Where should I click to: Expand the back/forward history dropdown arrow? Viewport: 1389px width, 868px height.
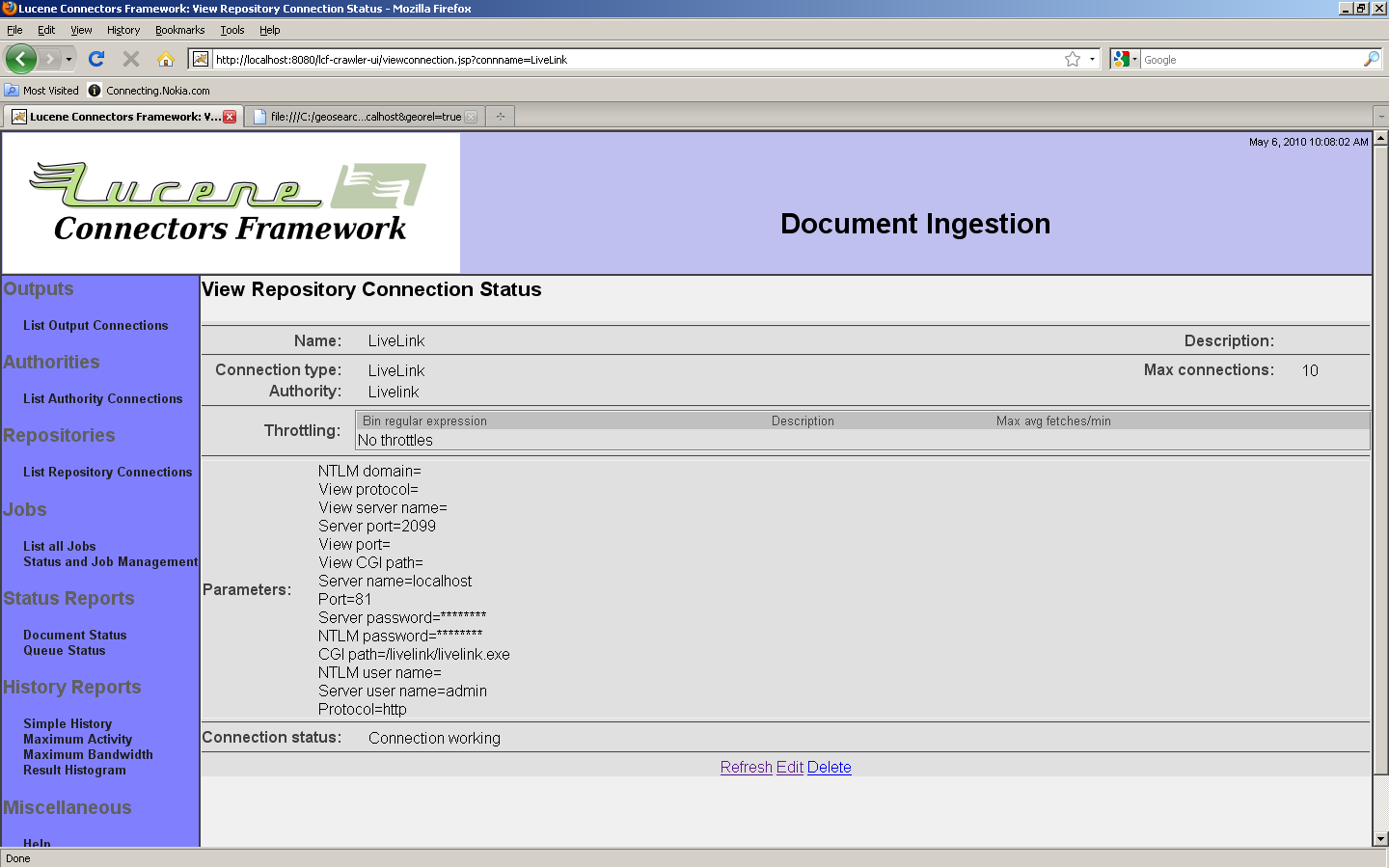point(68,59)
